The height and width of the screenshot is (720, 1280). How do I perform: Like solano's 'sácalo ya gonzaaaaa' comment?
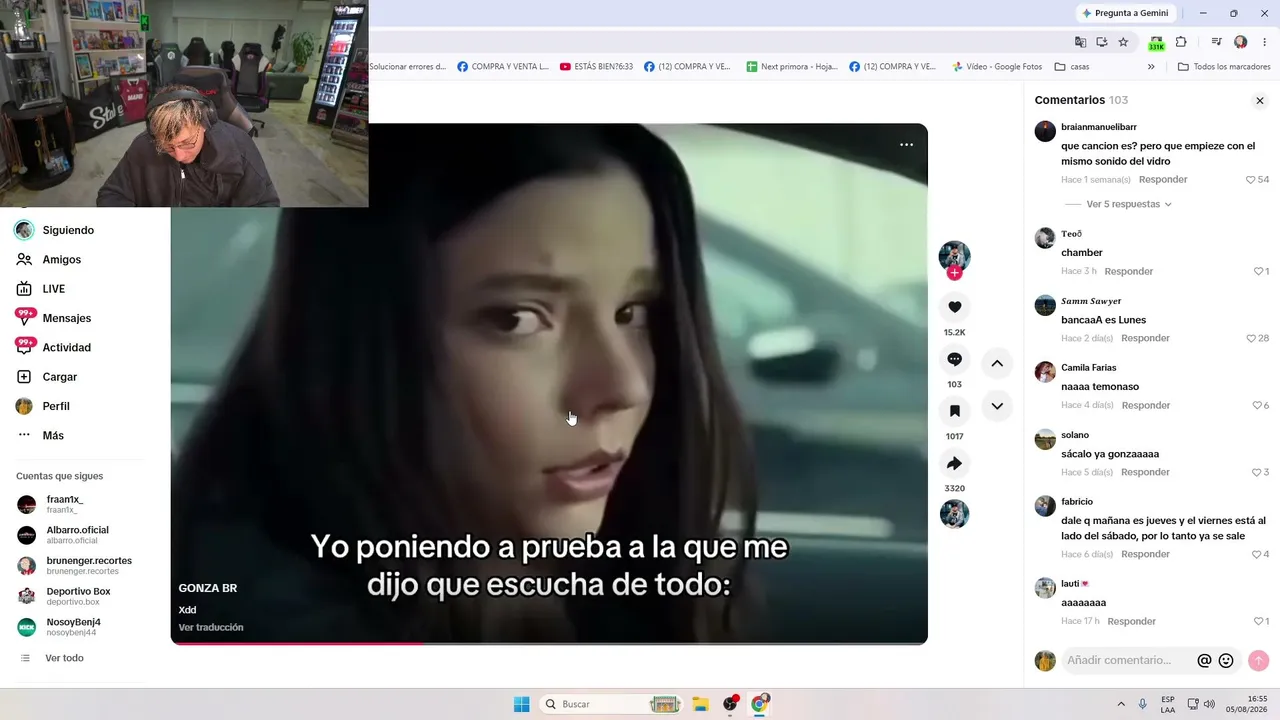[1258, 472]
